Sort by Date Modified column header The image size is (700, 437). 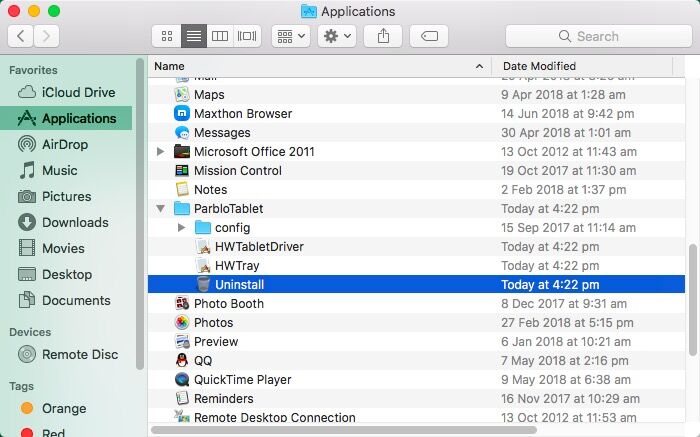[582, 66]
